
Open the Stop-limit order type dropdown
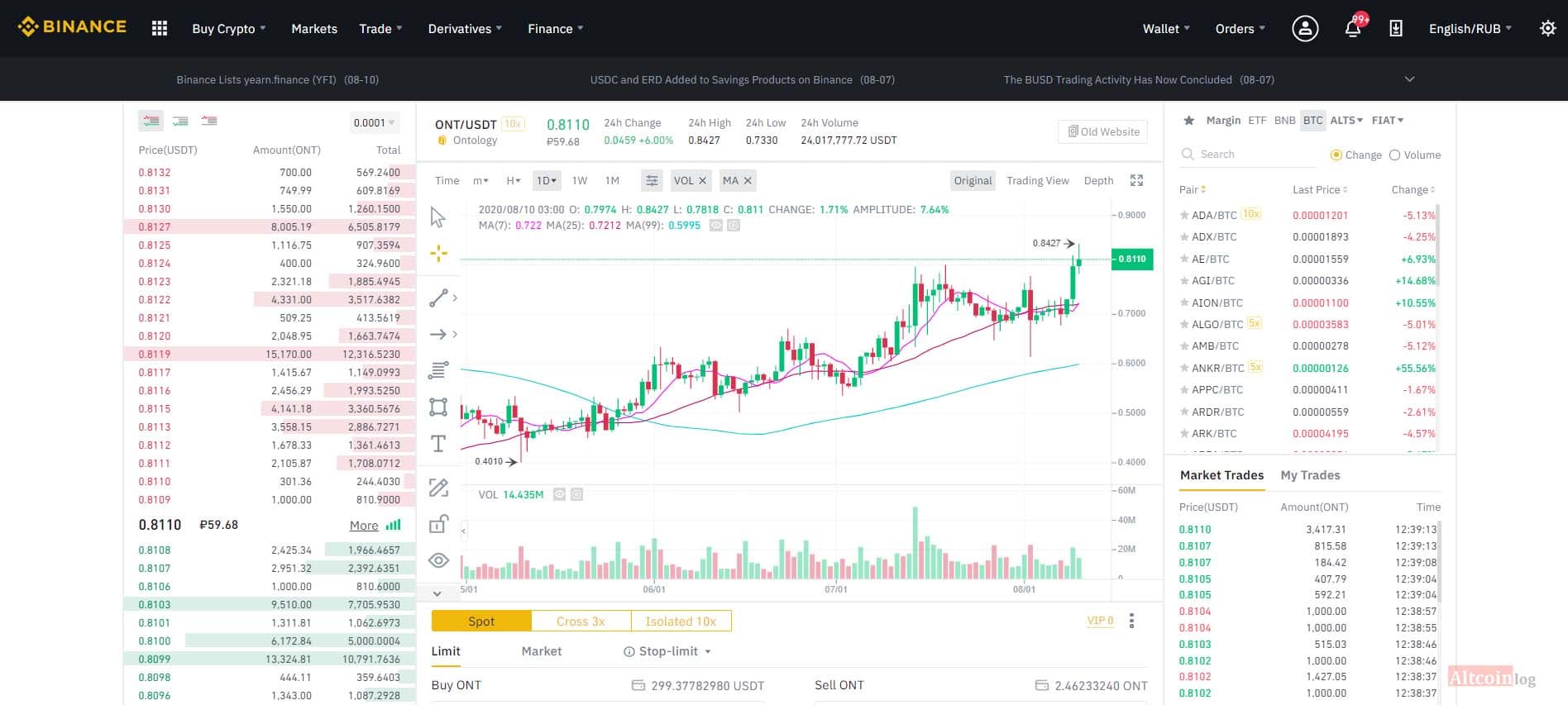667,651
